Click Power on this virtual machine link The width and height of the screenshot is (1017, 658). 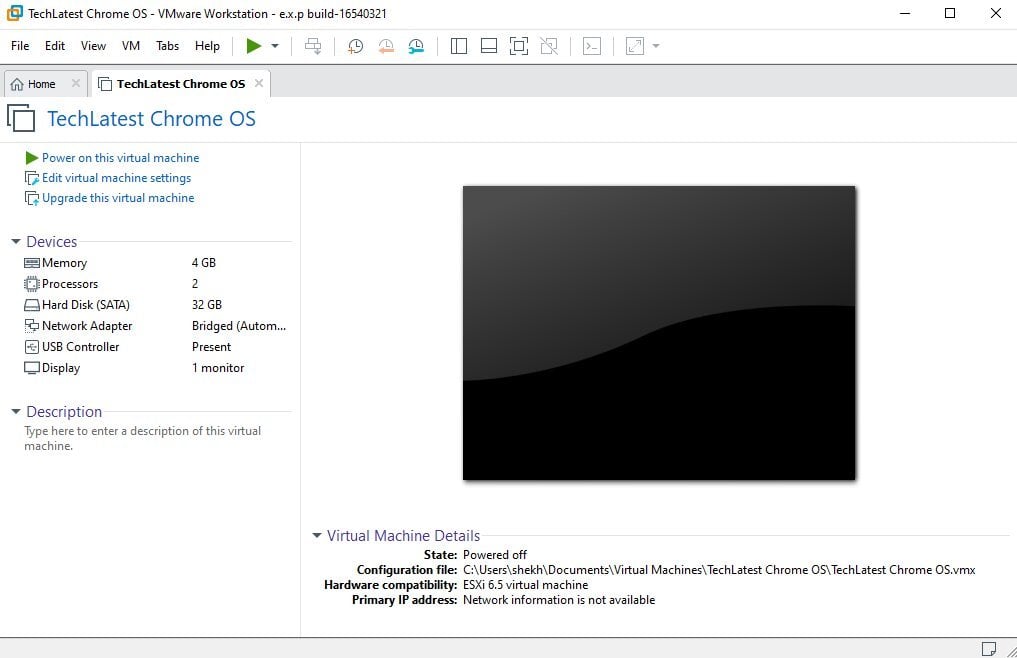pos(120,158)
